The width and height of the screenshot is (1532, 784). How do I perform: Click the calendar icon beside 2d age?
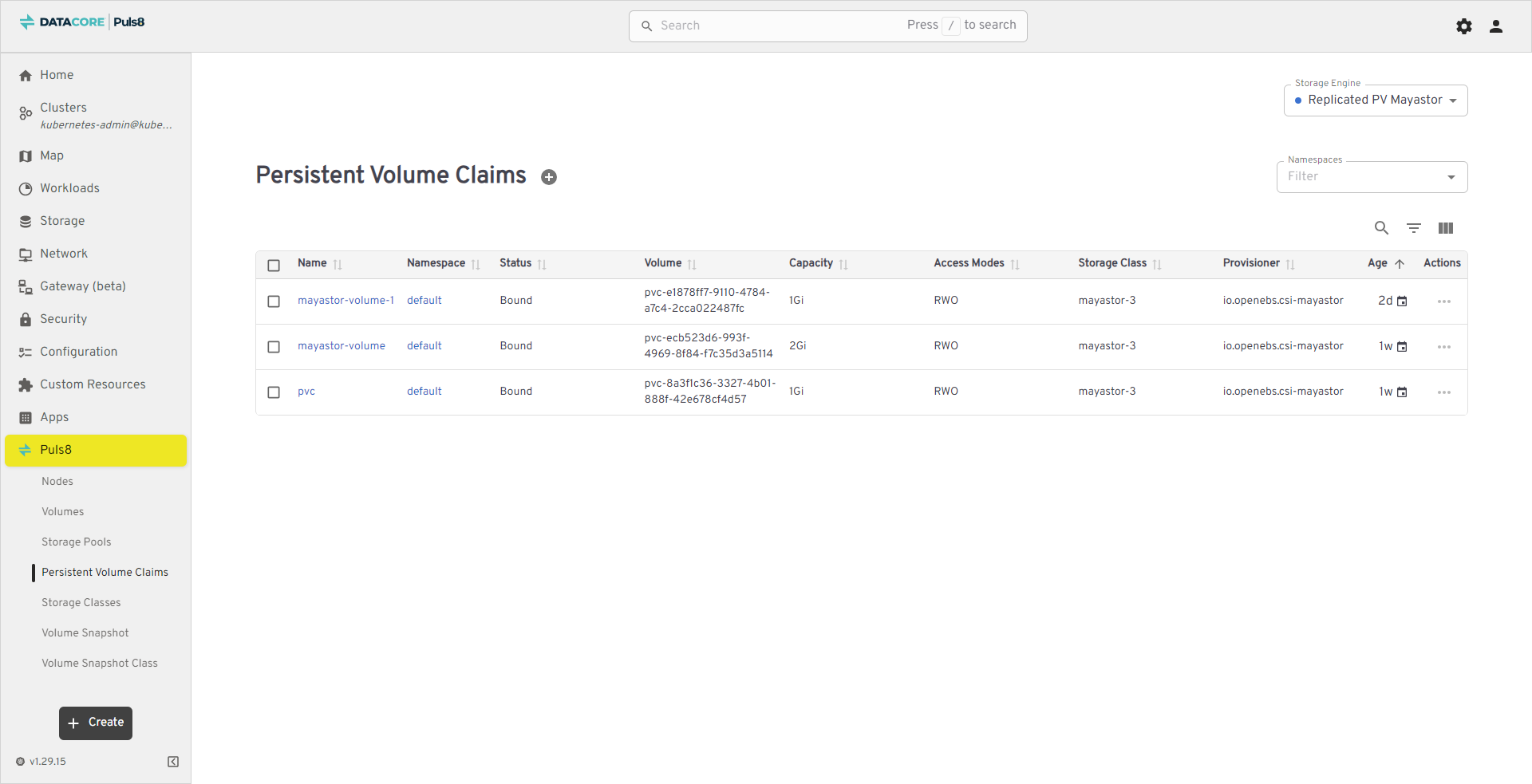1402,301
